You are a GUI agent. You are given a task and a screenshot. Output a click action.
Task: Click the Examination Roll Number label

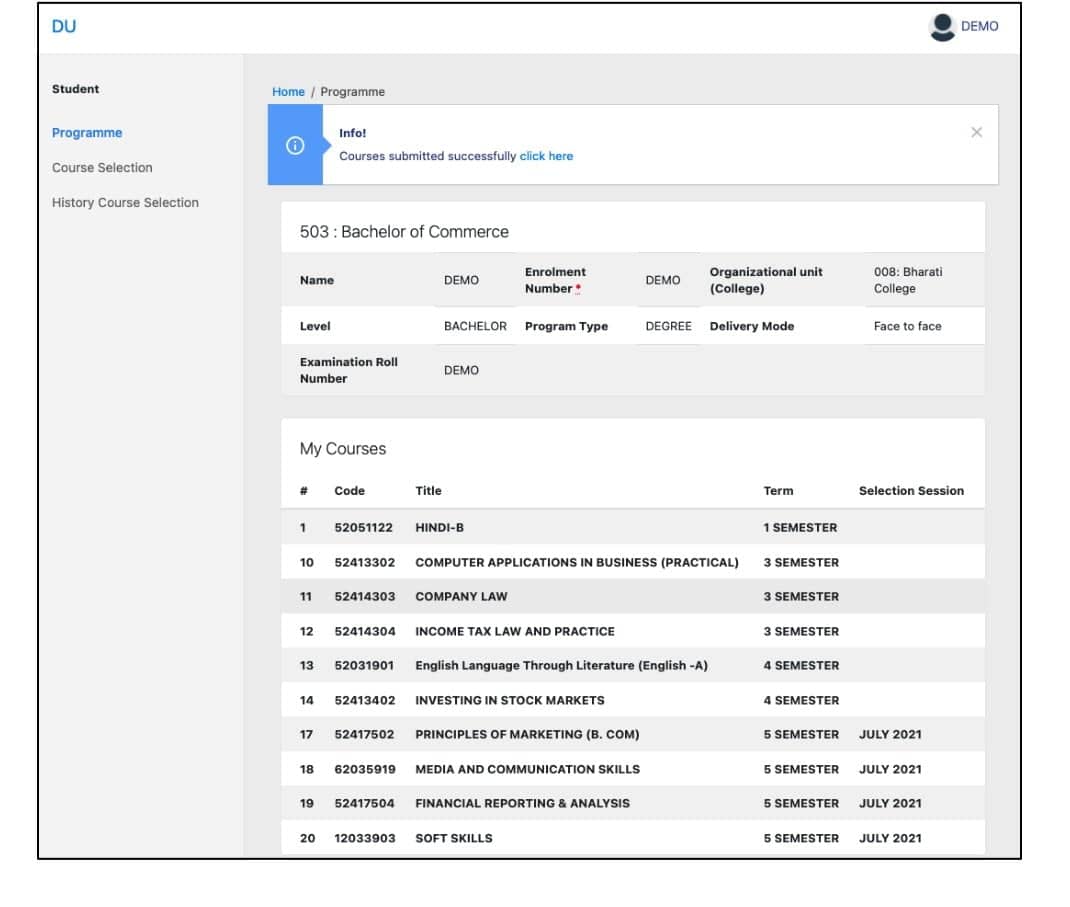349,371
